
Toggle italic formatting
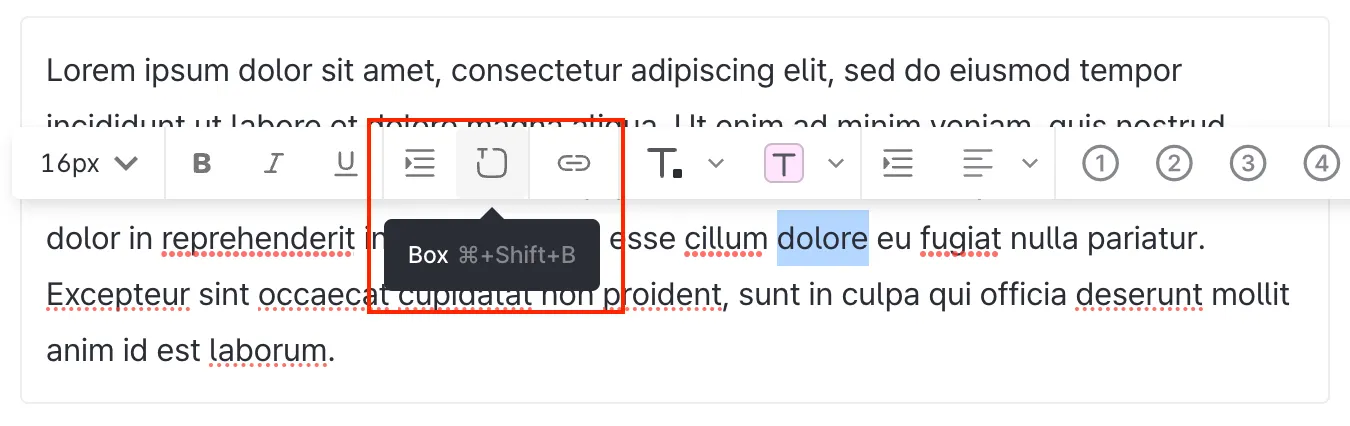pos(273,163)
